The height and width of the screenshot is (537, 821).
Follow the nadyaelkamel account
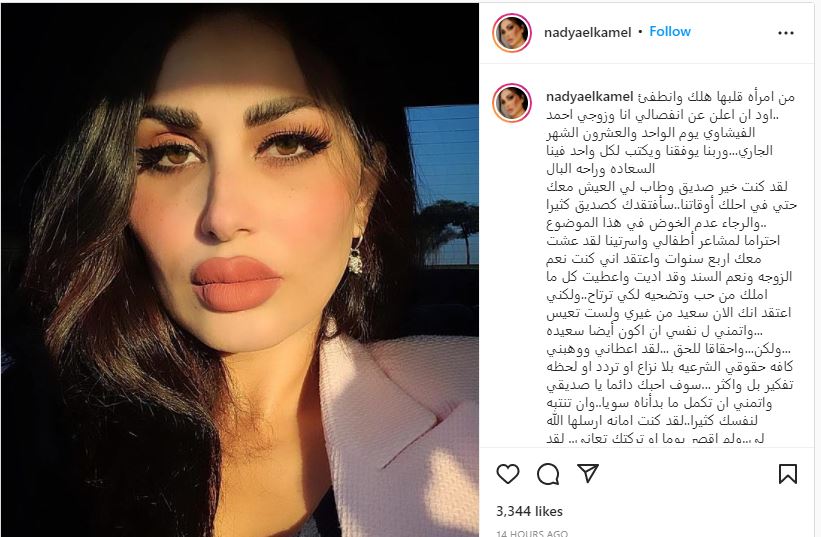670,31
